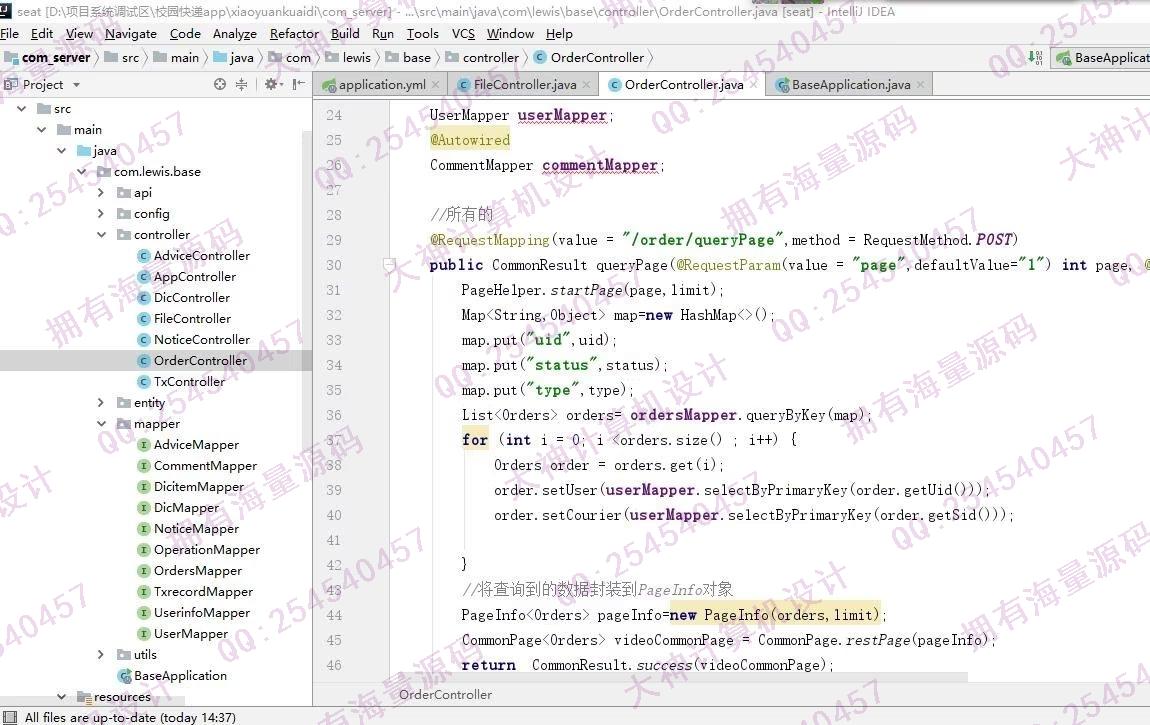Viewport: 1150px width, 725px height.
Task: Open the Build menu
Action: pyautogui.click(x=345, y=34)
